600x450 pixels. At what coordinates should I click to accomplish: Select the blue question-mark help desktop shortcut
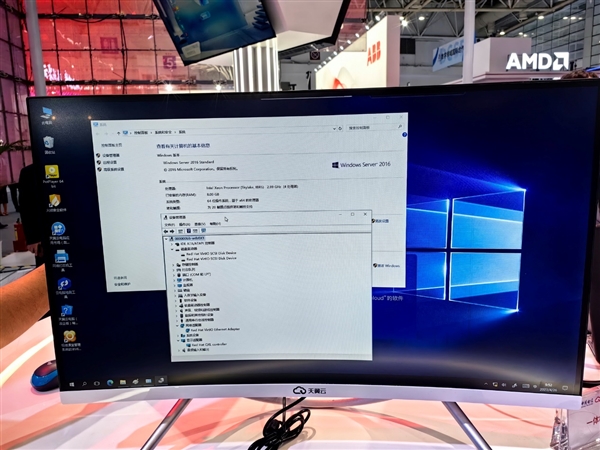coord(67,315)
